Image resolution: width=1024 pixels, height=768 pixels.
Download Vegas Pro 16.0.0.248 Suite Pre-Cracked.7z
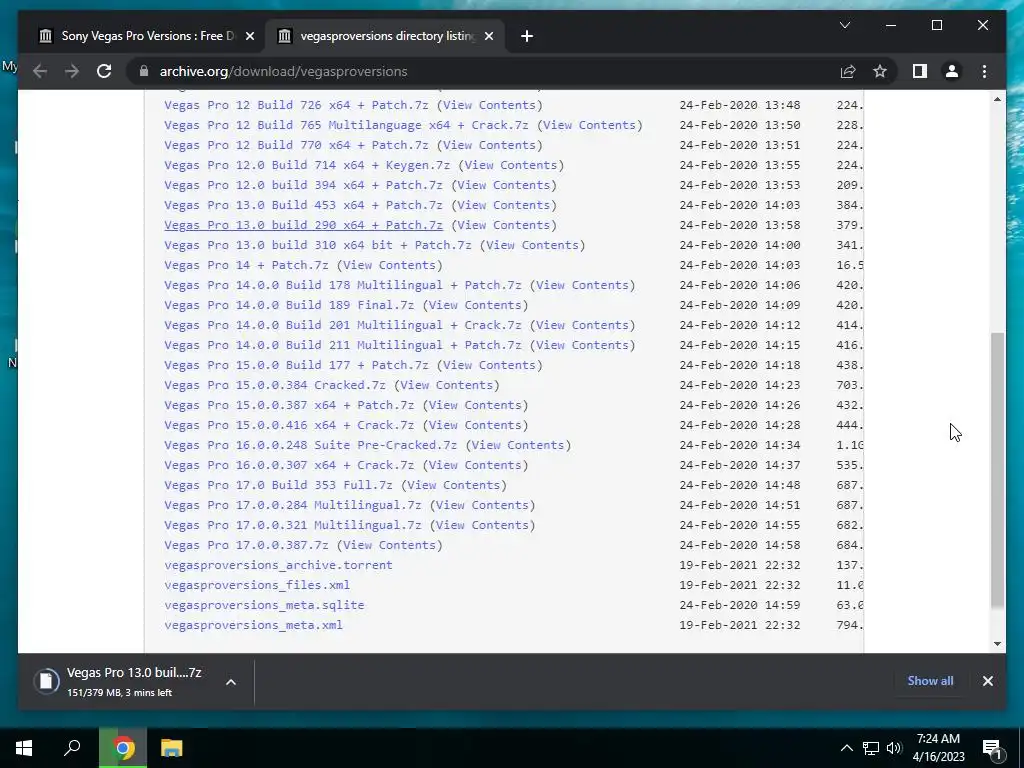pyautogui.click(x=311, y=445)
